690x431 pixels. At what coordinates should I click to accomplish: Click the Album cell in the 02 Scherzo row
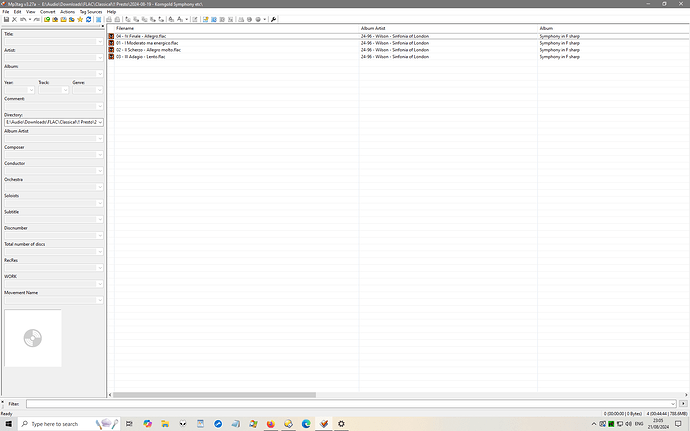(x=559, y=50)
